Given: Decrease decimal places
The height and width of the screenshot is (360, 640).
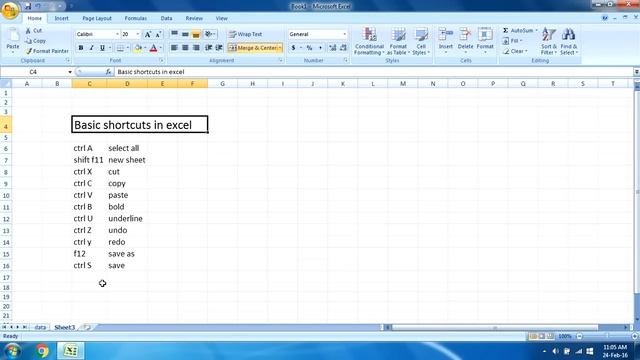Looking at the screenshot, I should (x=343, y=48).
